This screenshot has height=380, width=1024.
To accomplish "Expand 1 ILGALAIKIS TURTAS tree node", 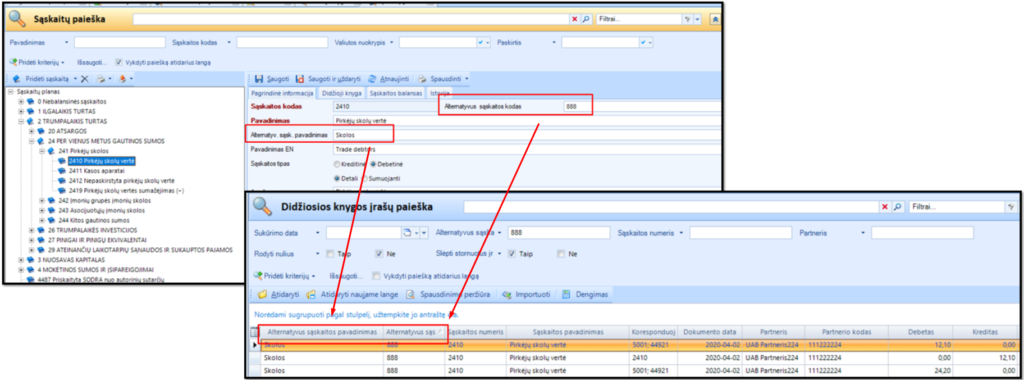I will 21,112.
